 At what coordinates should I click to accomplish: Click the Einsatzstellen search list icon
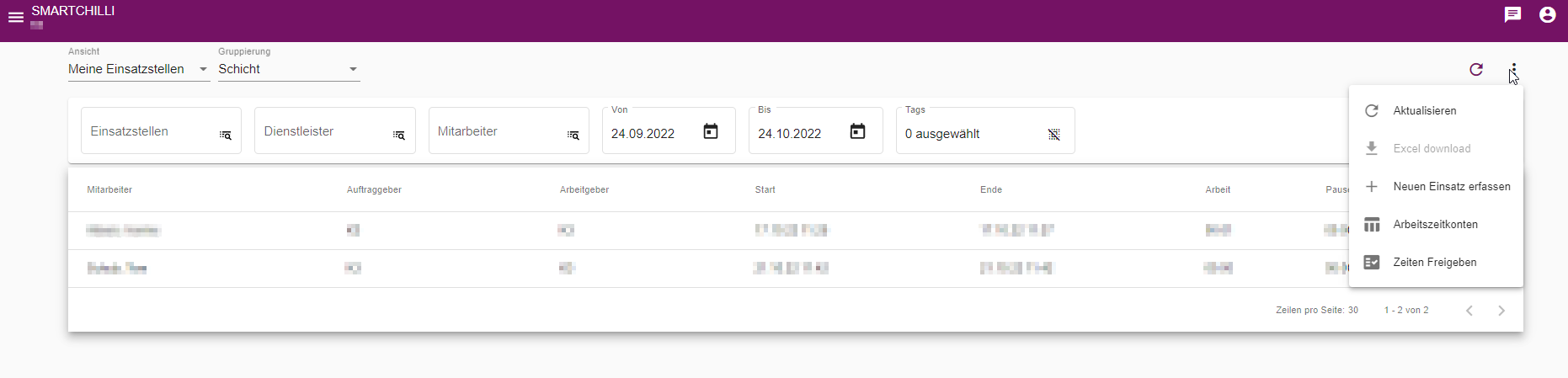(225, 135)
